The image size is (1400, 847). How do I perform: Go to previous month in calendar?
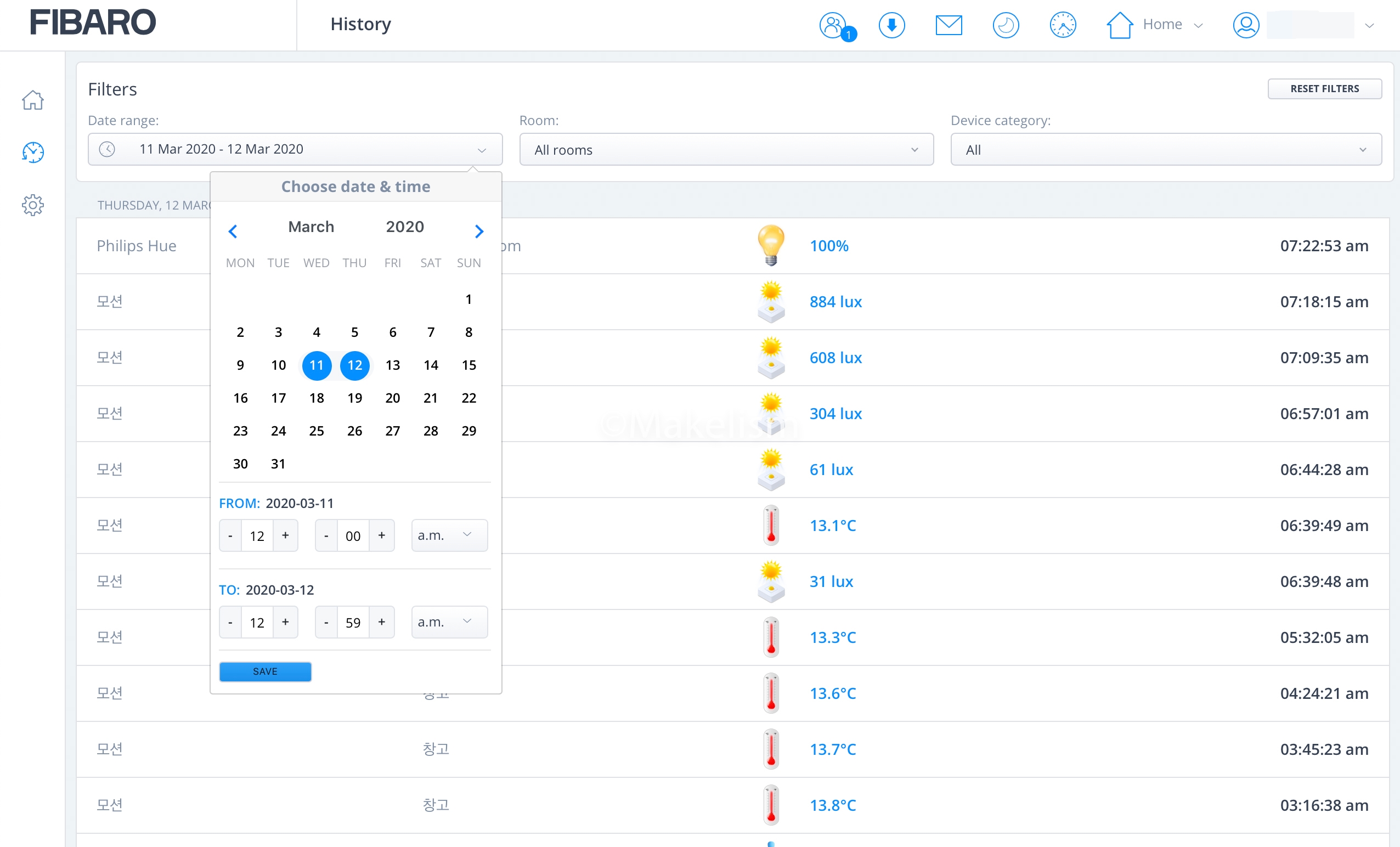pyautogui.click(x=233, y=231)
